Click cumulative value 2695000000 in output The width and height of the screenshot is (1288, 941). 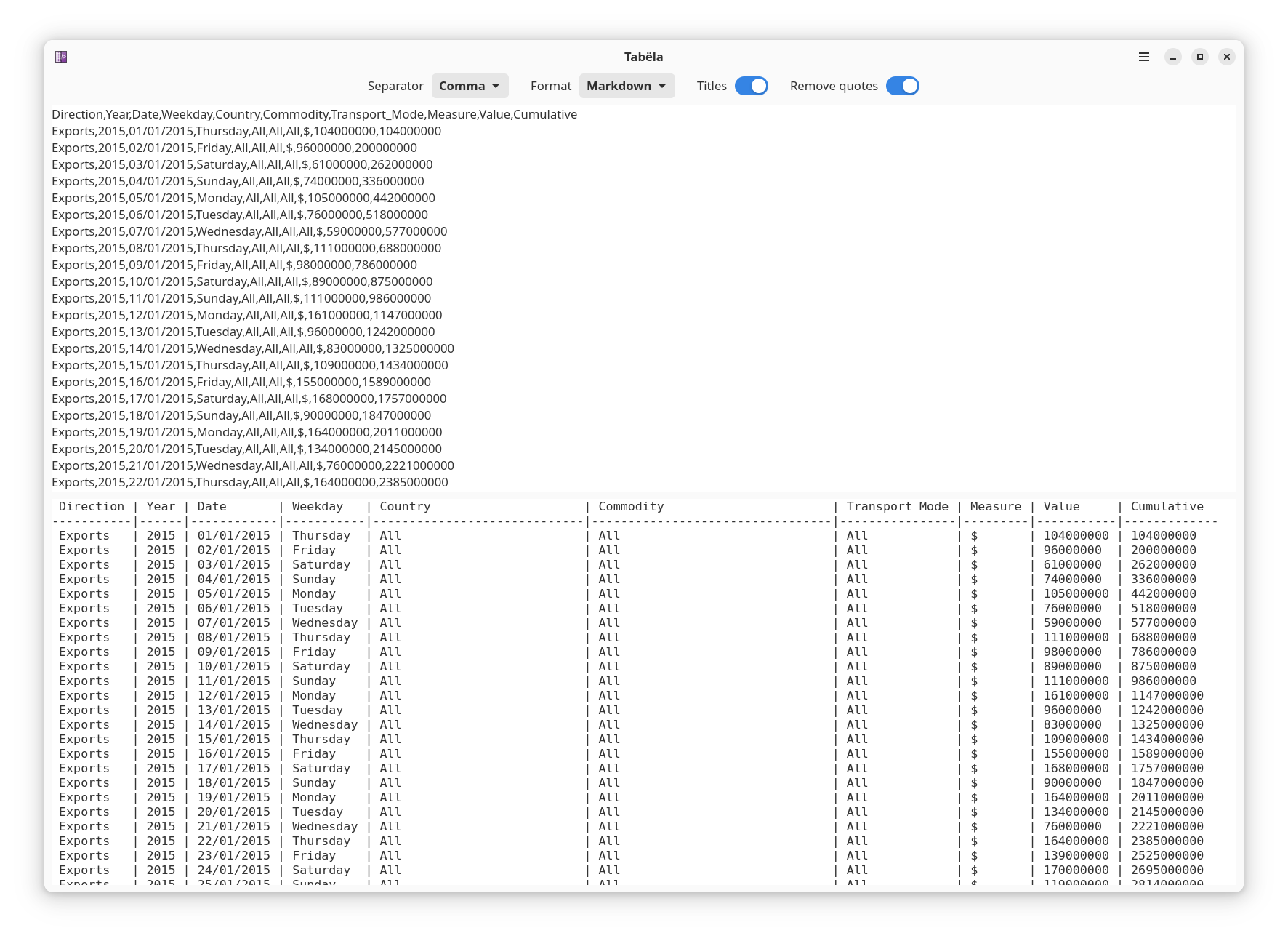pos(1167,870)
